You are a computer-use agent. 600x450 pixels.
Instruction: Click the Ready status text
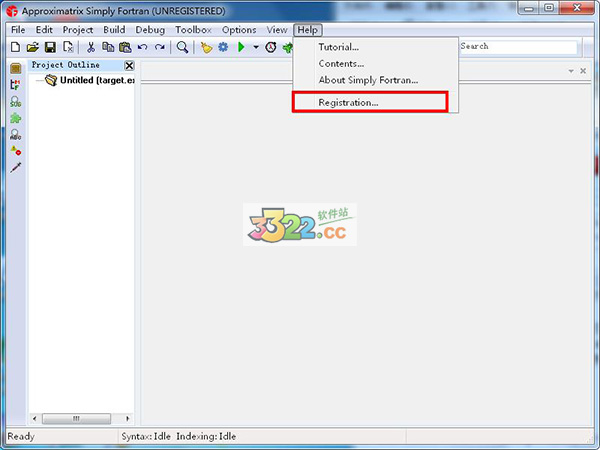[21, 436]
